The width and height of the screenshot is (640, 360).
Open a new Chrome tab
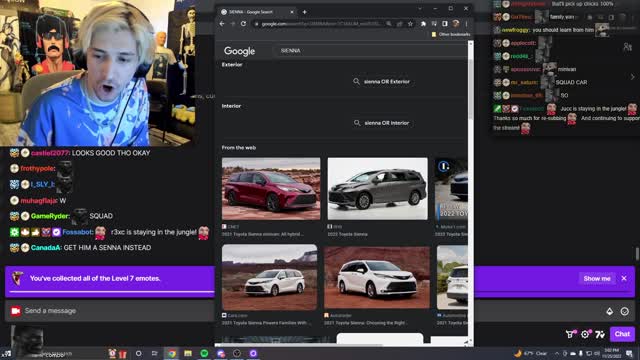click(304, 12)
